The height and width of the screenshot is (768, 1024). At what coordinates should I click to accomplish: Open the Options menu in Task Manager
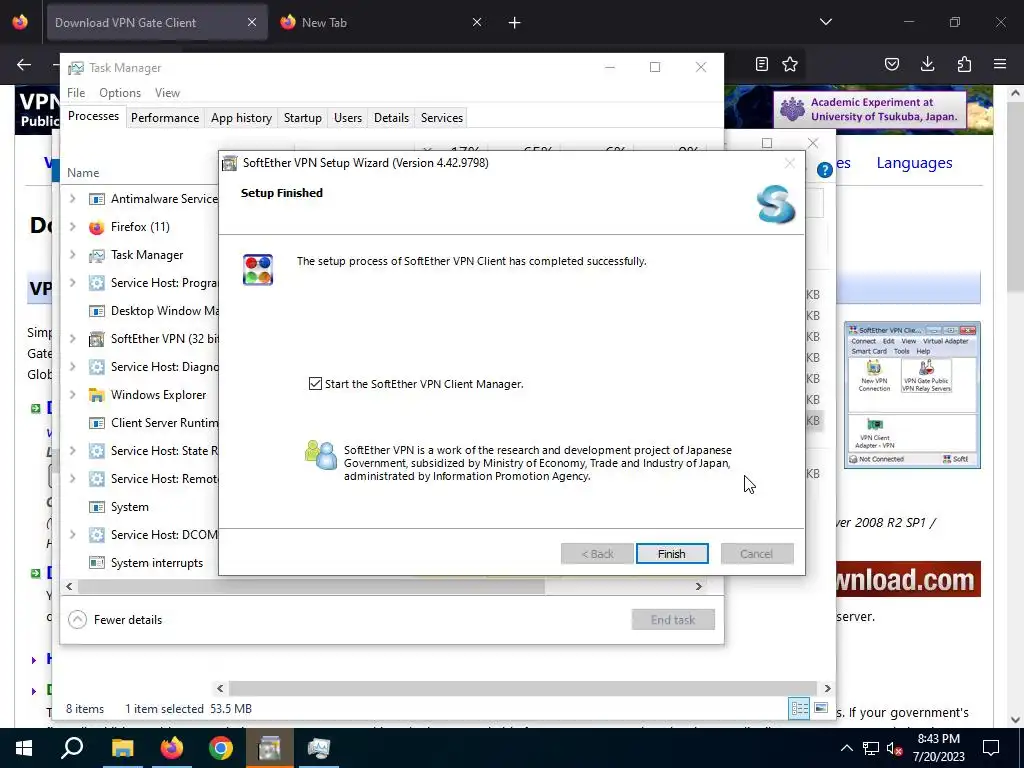[120, 93]
